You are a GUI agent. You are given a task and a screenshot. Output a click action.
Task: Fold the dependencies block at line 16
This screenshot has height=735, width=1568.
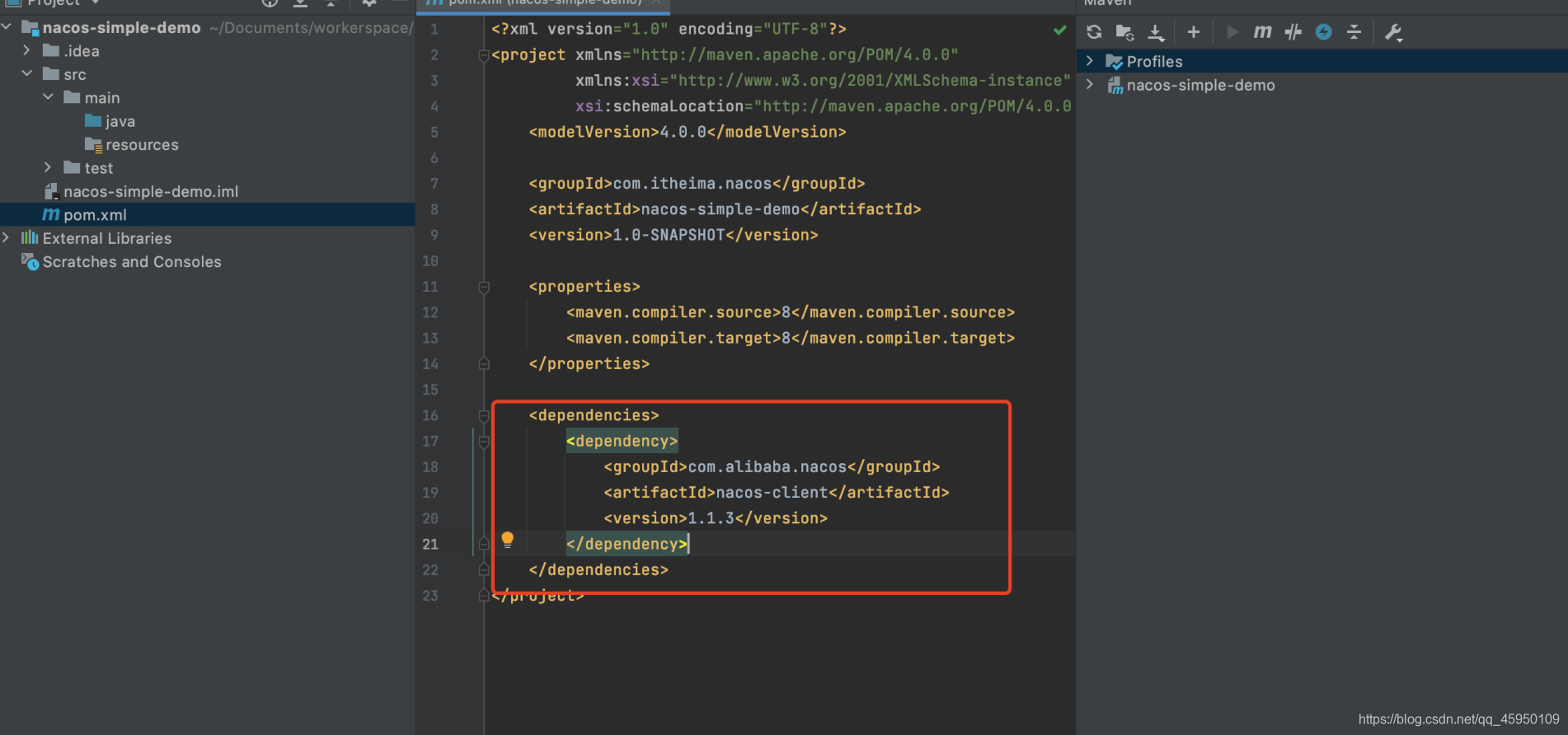[484, 416]
